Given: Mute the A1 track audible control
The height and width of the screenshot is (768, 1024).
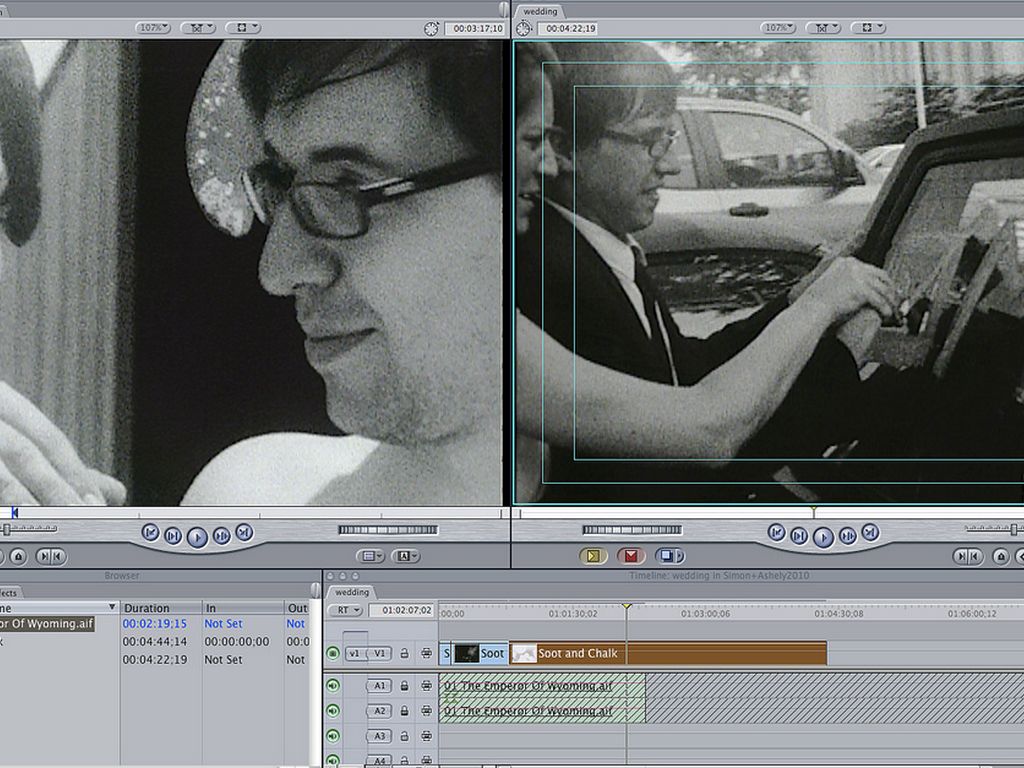Looking at the screenshot, I should coord(333,686).
